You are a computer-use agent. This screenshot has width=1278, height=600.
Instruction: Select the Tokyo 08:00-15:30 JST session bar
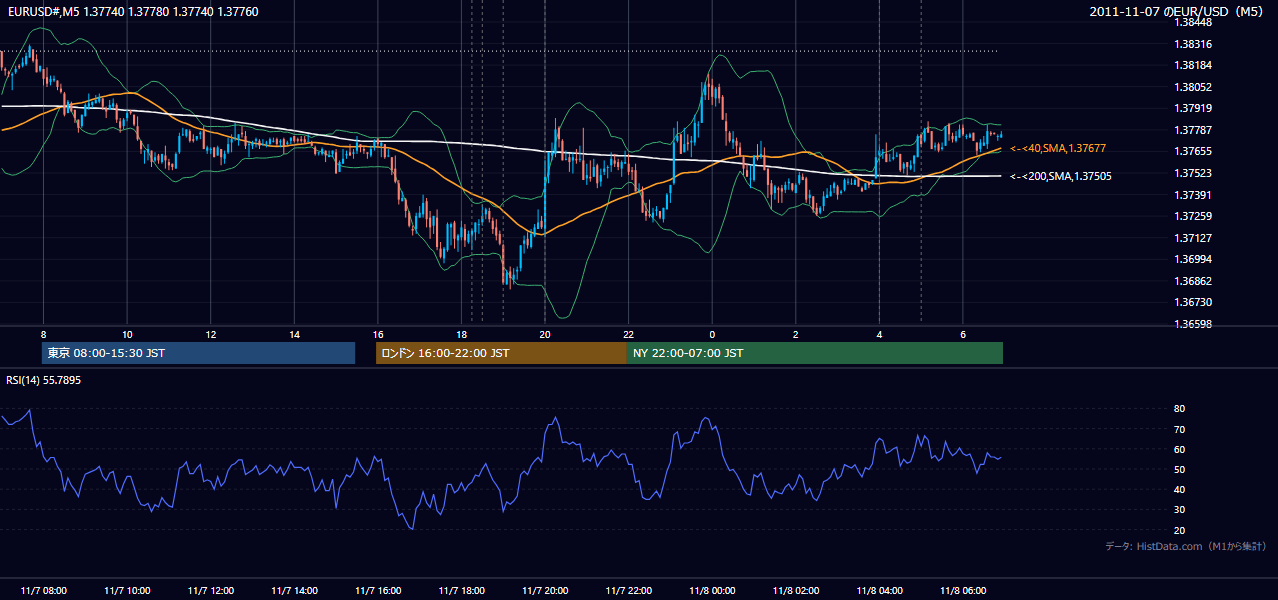(x=199, y=353)
